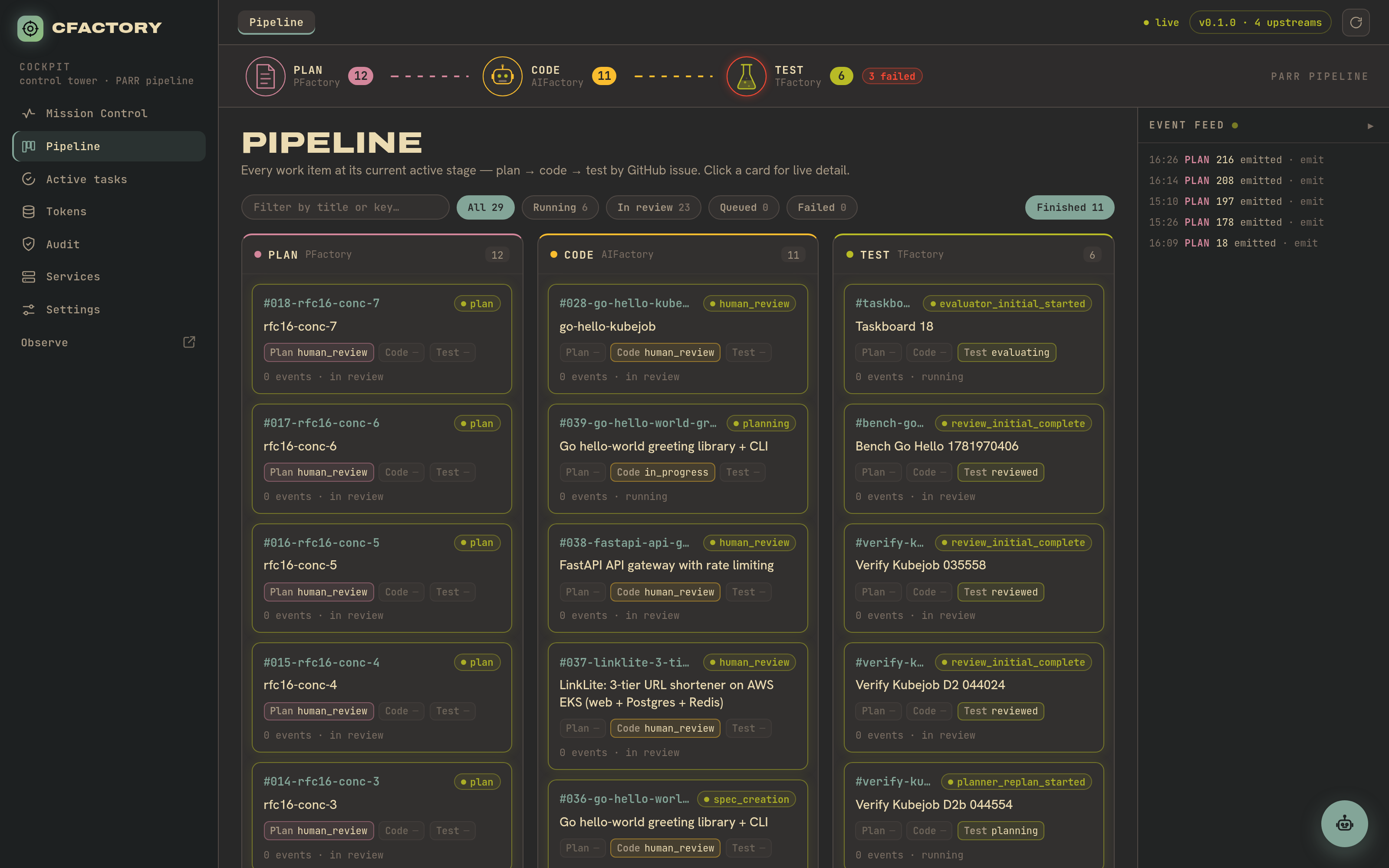Open Active tasks page
The width and height of the screenshot is (1389, 868).
click(x=109, y=179)
